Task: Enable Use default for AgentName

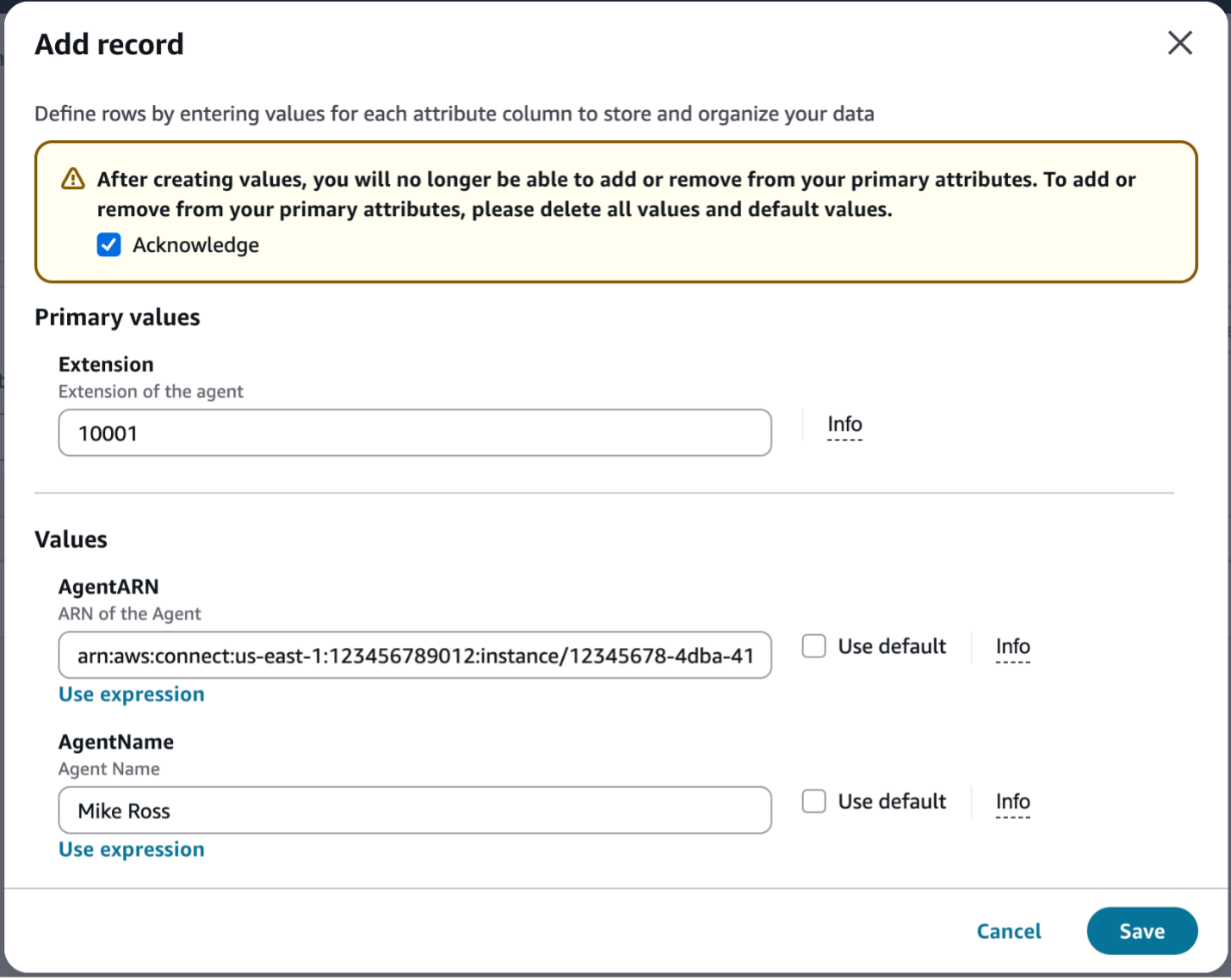Action: click(x=813, y=801)
